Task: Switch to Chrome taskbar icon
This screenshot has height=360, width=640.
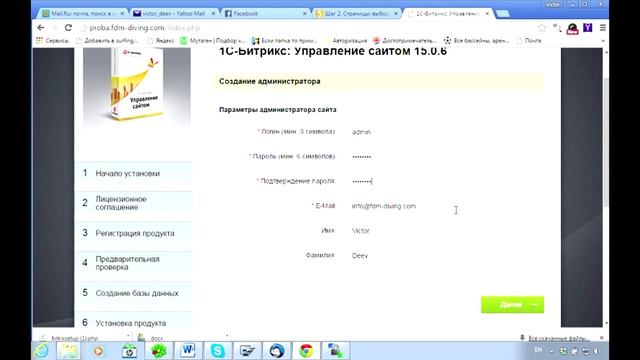Action: tap(306, 351)
